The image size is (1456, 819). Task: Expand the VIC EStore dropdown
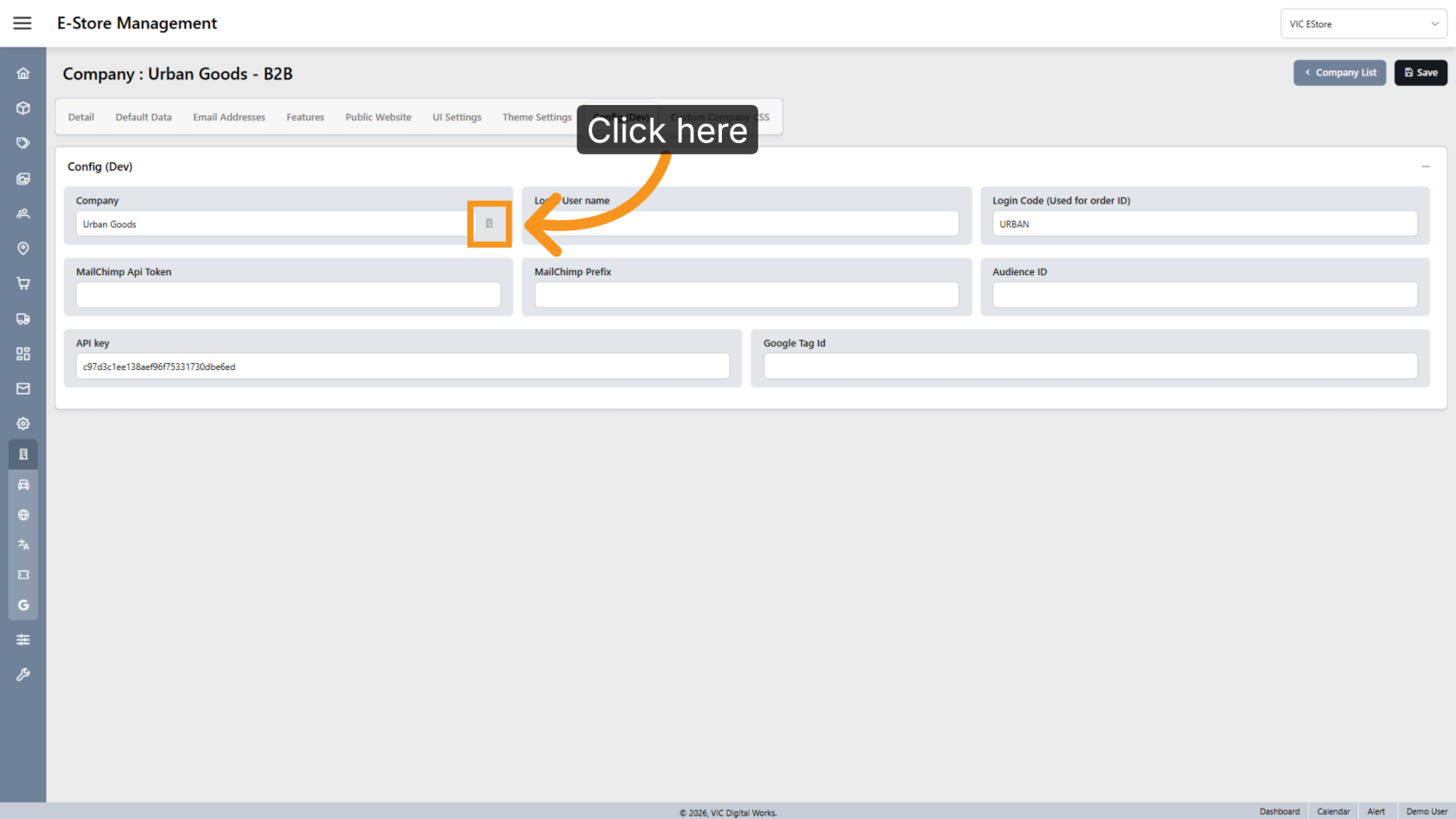pos(1363,24)
